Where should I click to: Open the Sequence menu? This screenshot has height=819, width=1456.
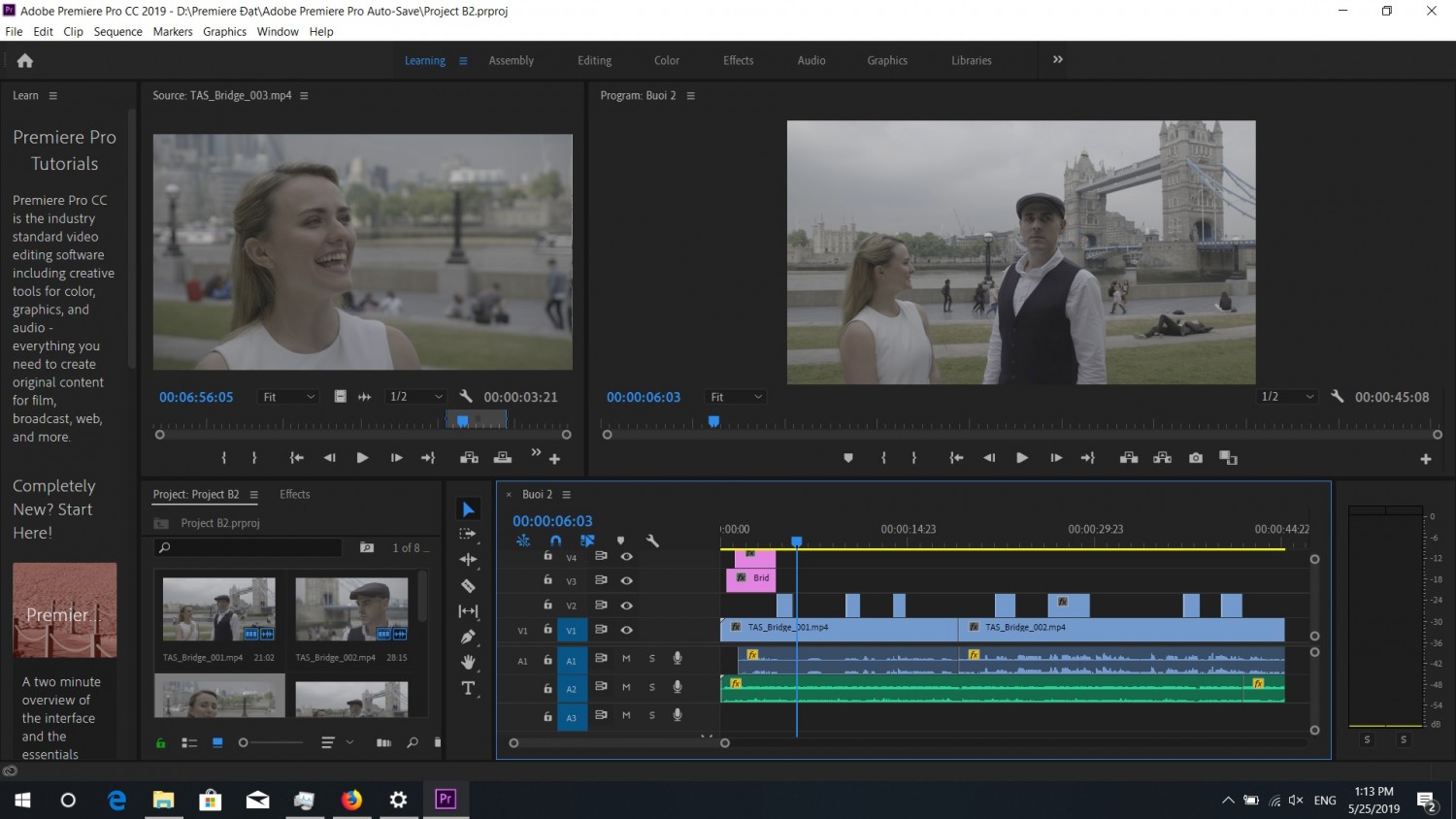[x=117, y=32]
